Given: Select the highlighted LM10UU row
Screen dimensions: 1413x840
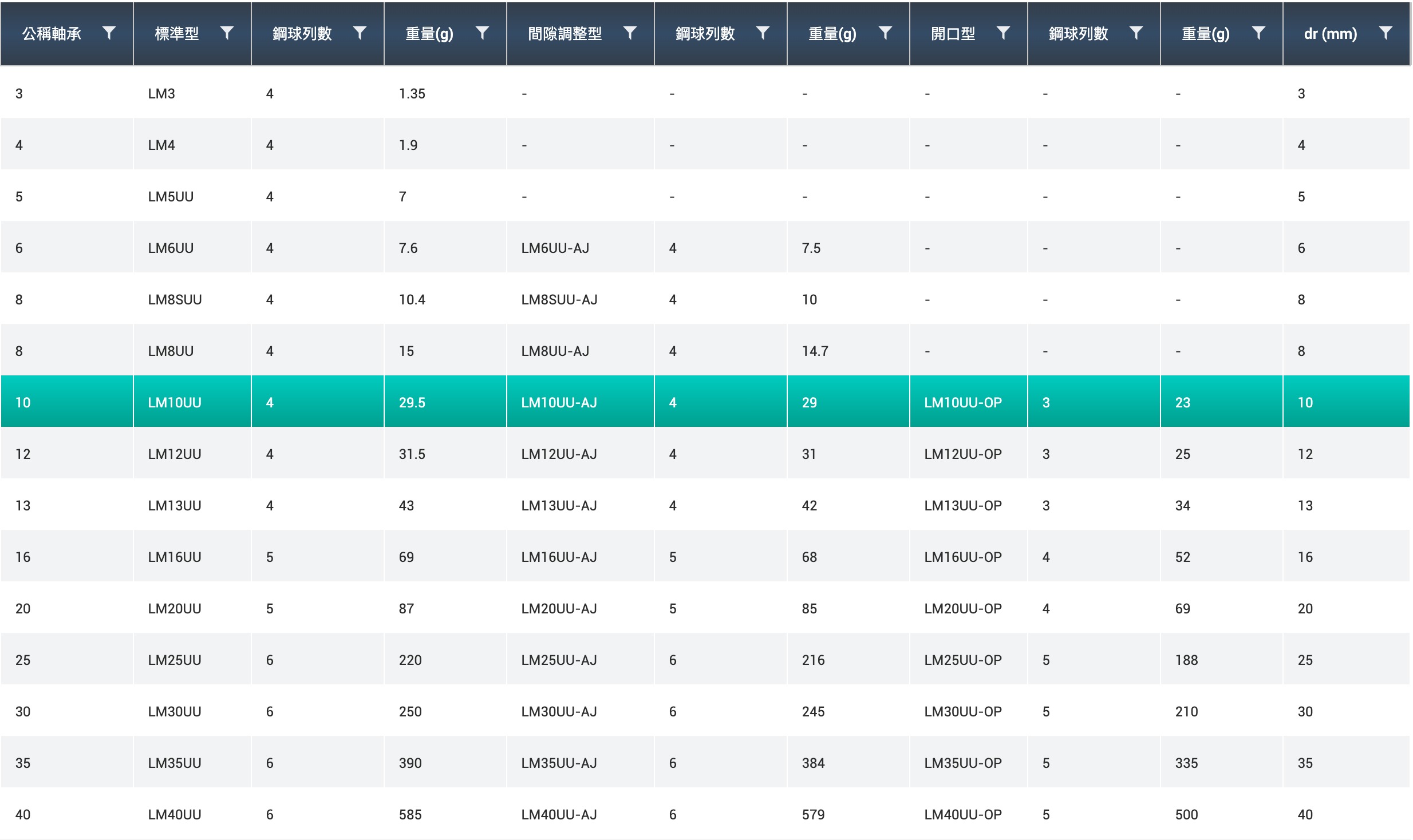Looking at the screenshot, I should 175,402.
